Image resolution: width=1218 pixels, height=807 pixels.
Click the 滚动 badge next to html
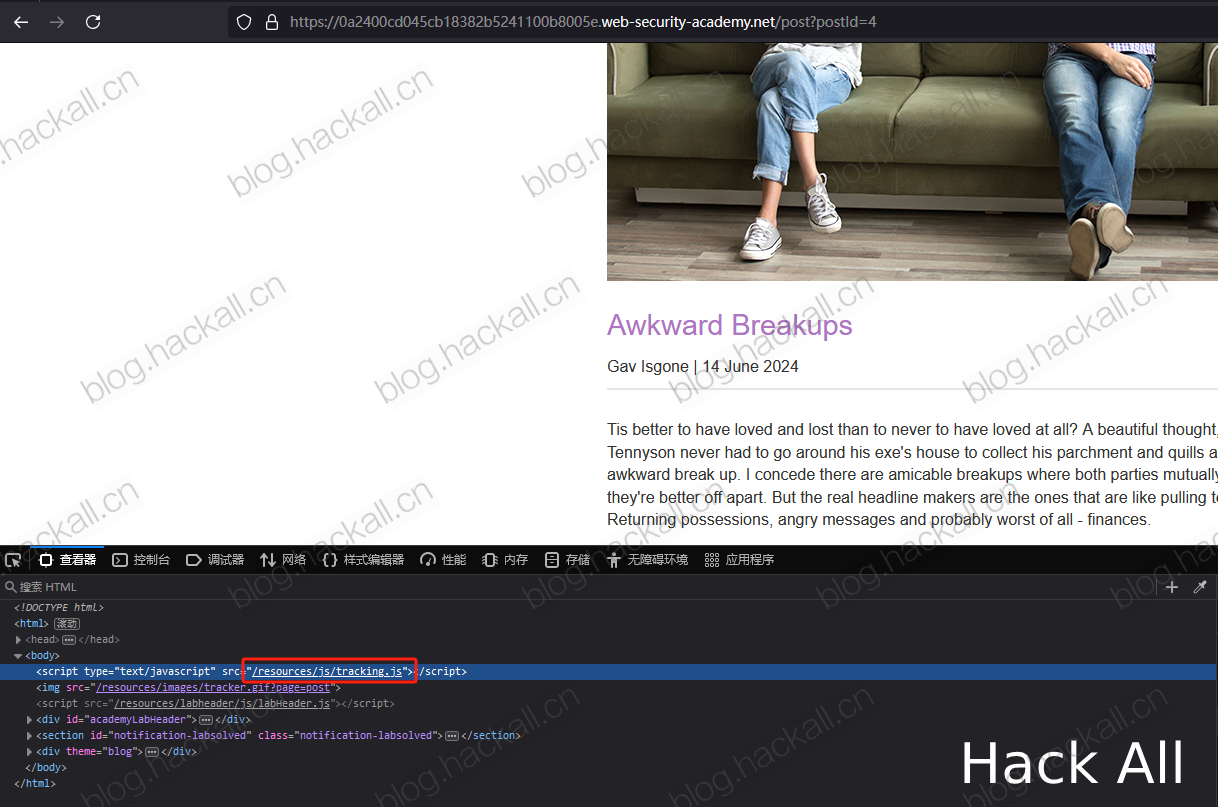click(x=67, y=623)
